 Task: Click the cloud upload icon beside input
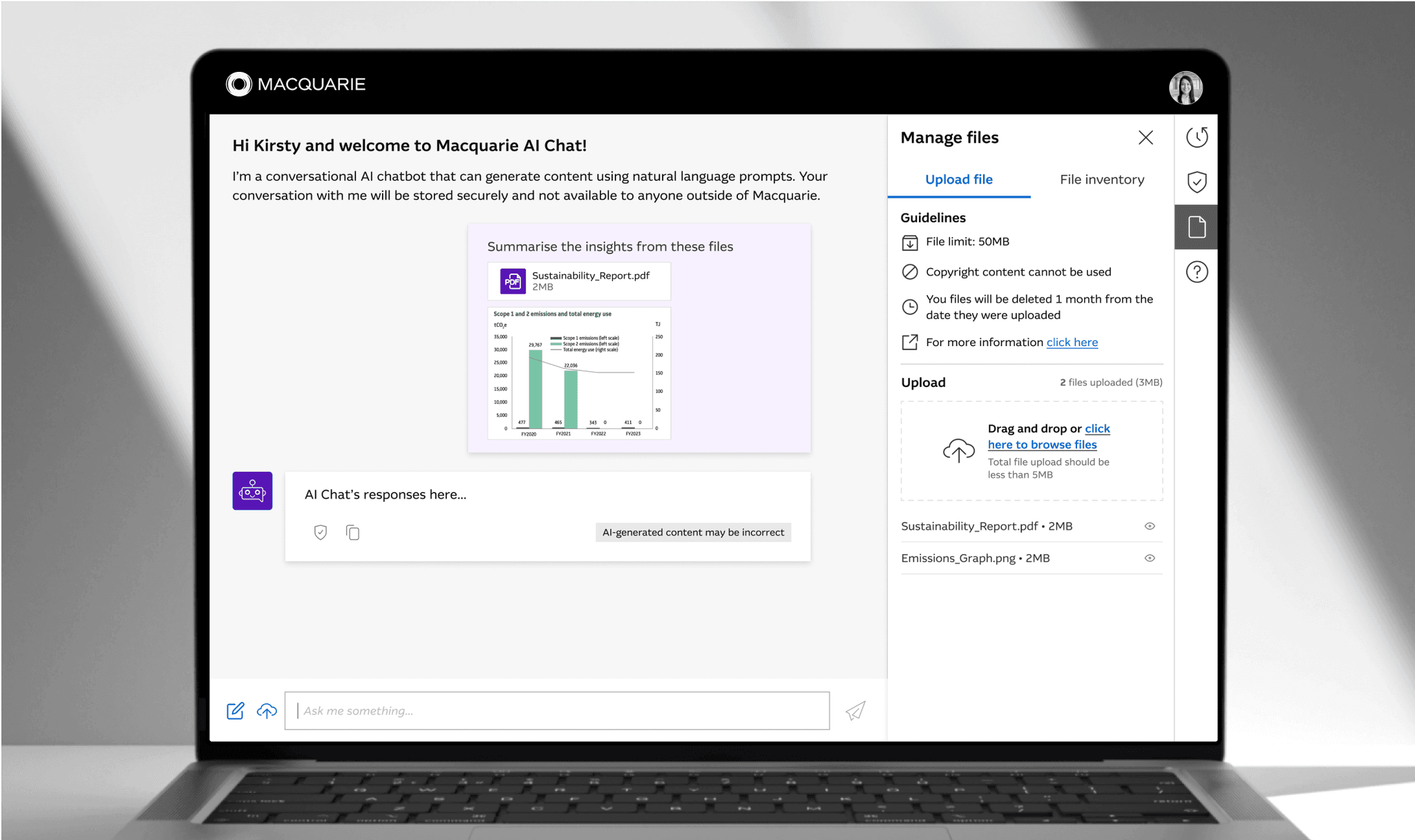pyautogui.click(x=267, y=711)
